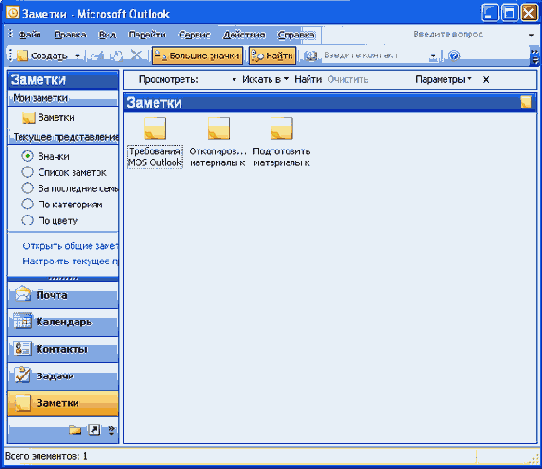Image resolution: width=542 pixels, height=469 pixels.
Task: Open the configure buttons chevron at pane bottom
Action: pos(111,430)
